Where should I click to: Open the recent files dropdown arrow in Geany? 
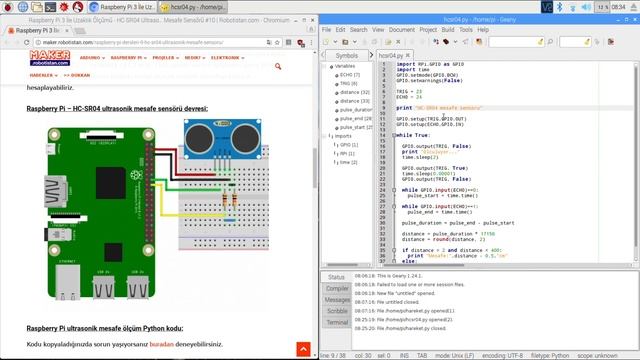pos(354,42)
